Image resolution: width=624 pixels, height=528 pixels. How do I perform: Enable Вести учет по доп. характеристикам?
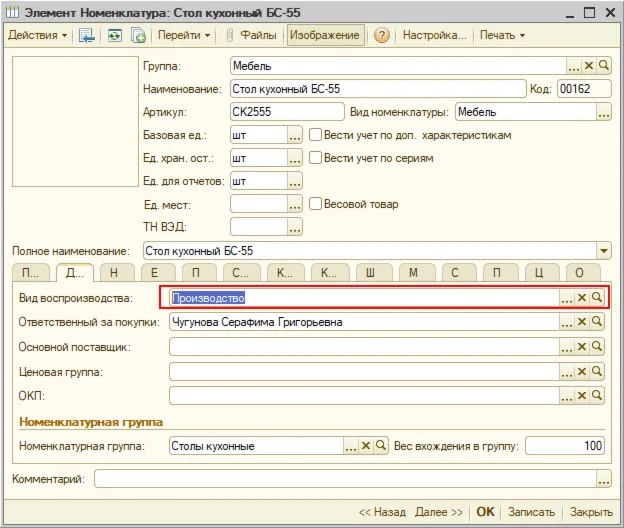[315, 134]
